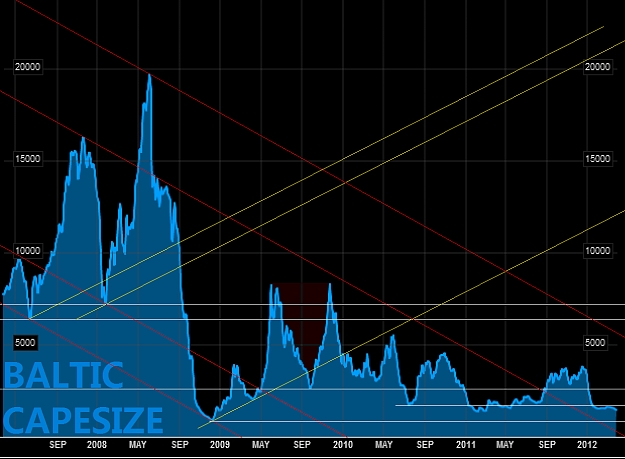This screenshot has width=625, height=459.
Task: Click the left axis 15000 label
Action: pyautogui.click(x=28, y=159)
